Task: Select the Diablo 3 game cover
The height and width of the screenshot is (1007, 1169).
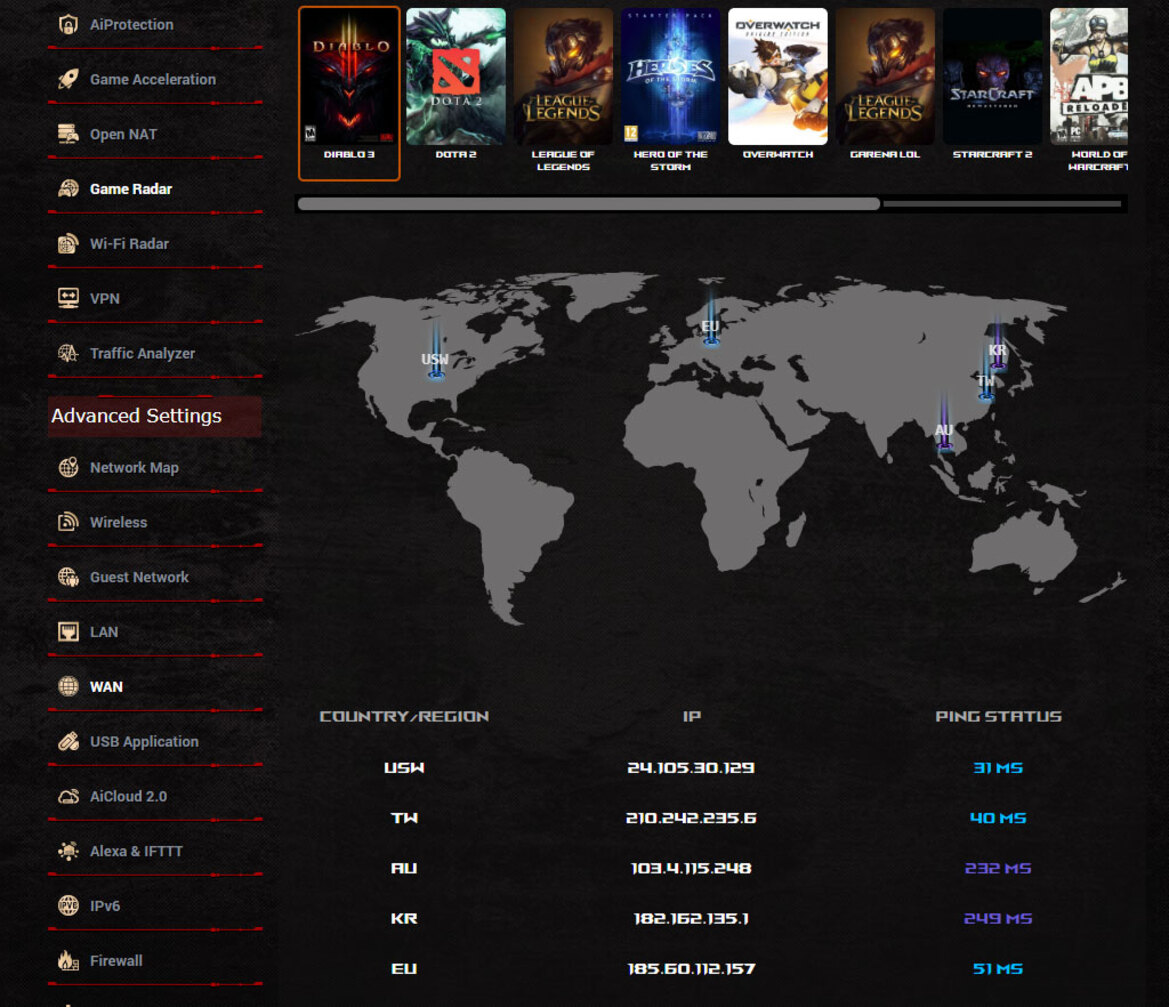Action: 349,77
